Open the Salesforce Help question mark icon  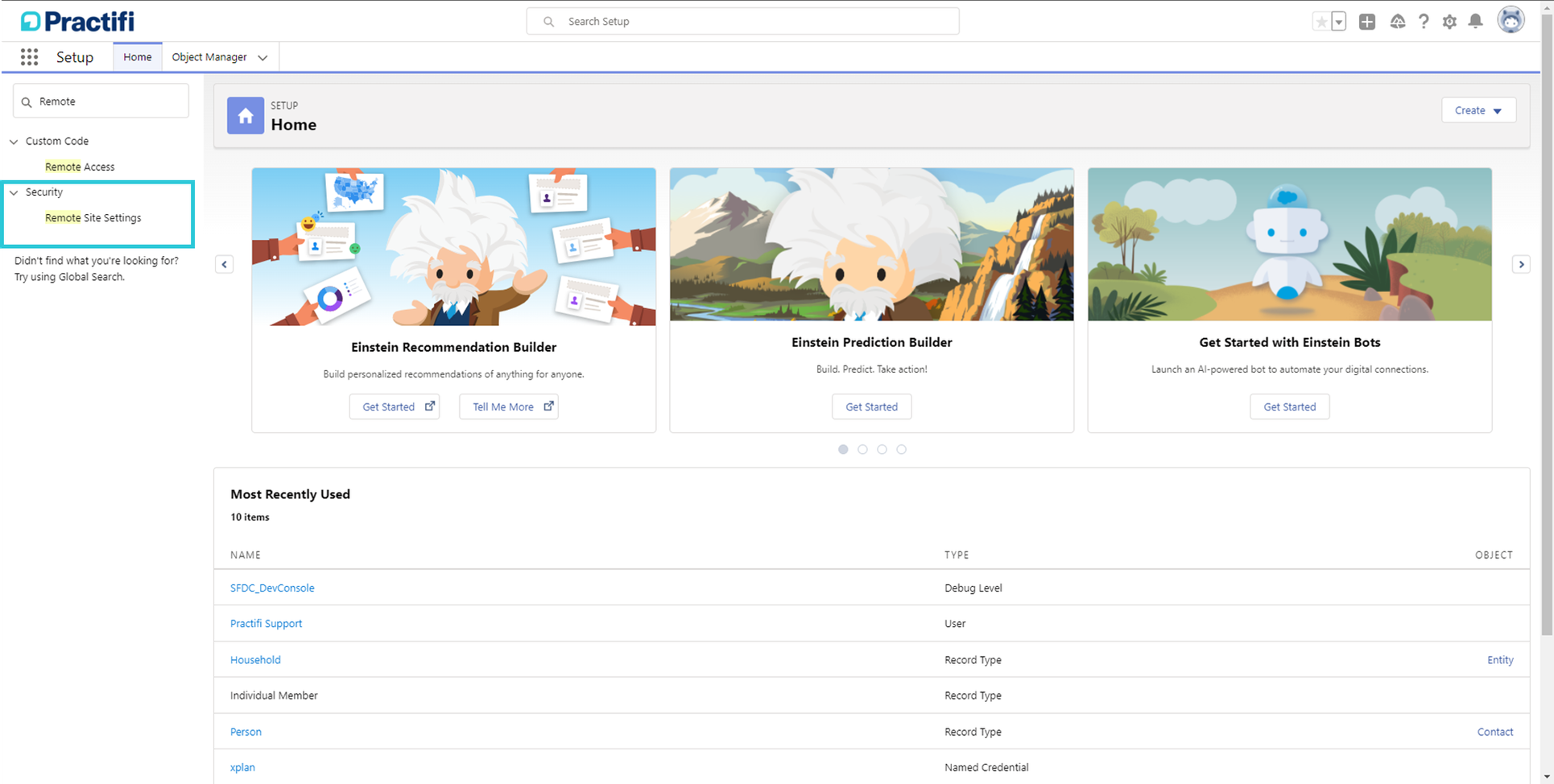(x=1424, y=22)
